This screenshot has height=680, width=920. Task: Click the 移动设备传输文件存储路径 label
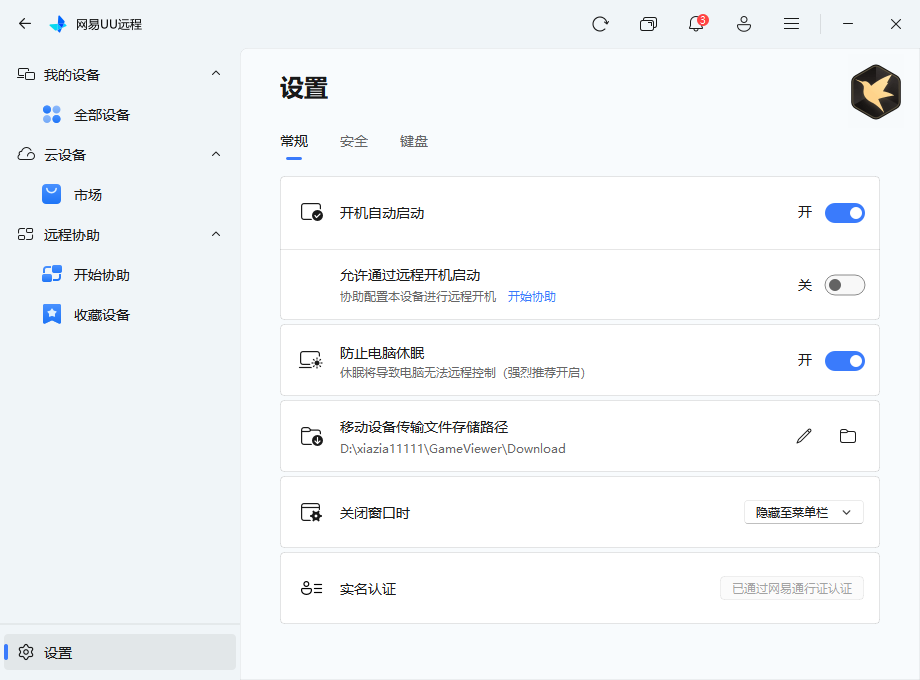(x=424, y=427)
